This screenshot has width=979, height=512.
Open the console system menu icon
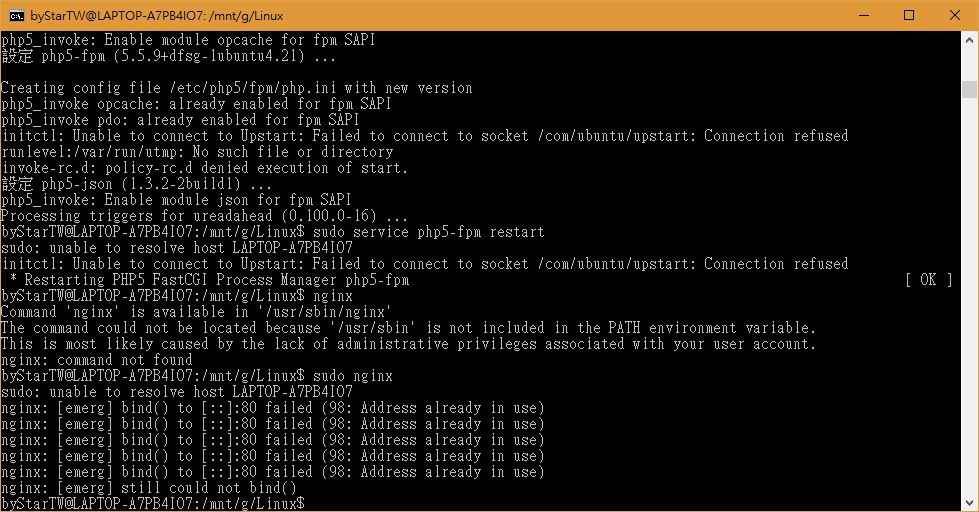tap(16, 16)
